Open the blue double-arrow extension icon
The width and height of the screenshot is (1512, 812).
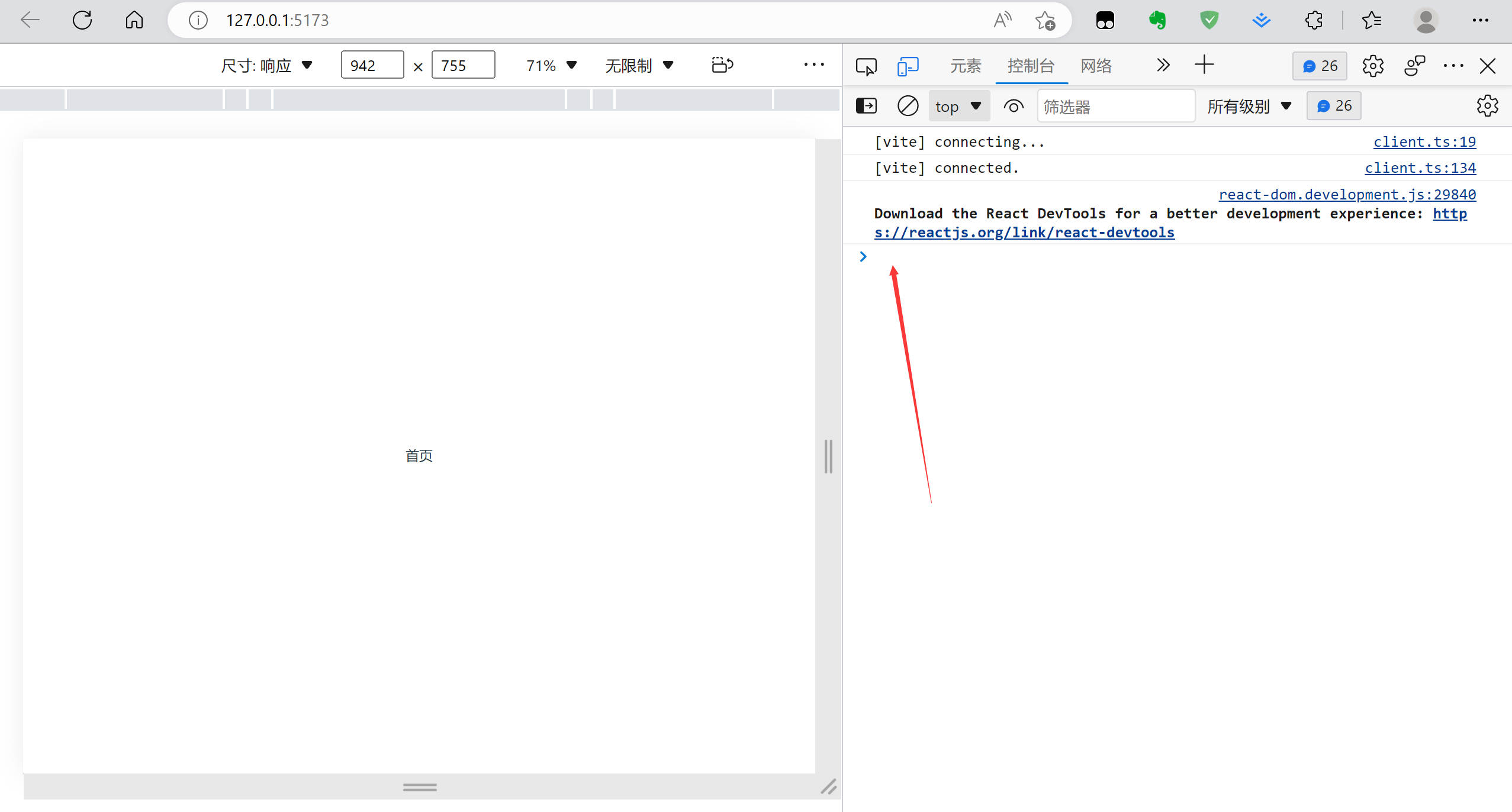point(1261,20)
